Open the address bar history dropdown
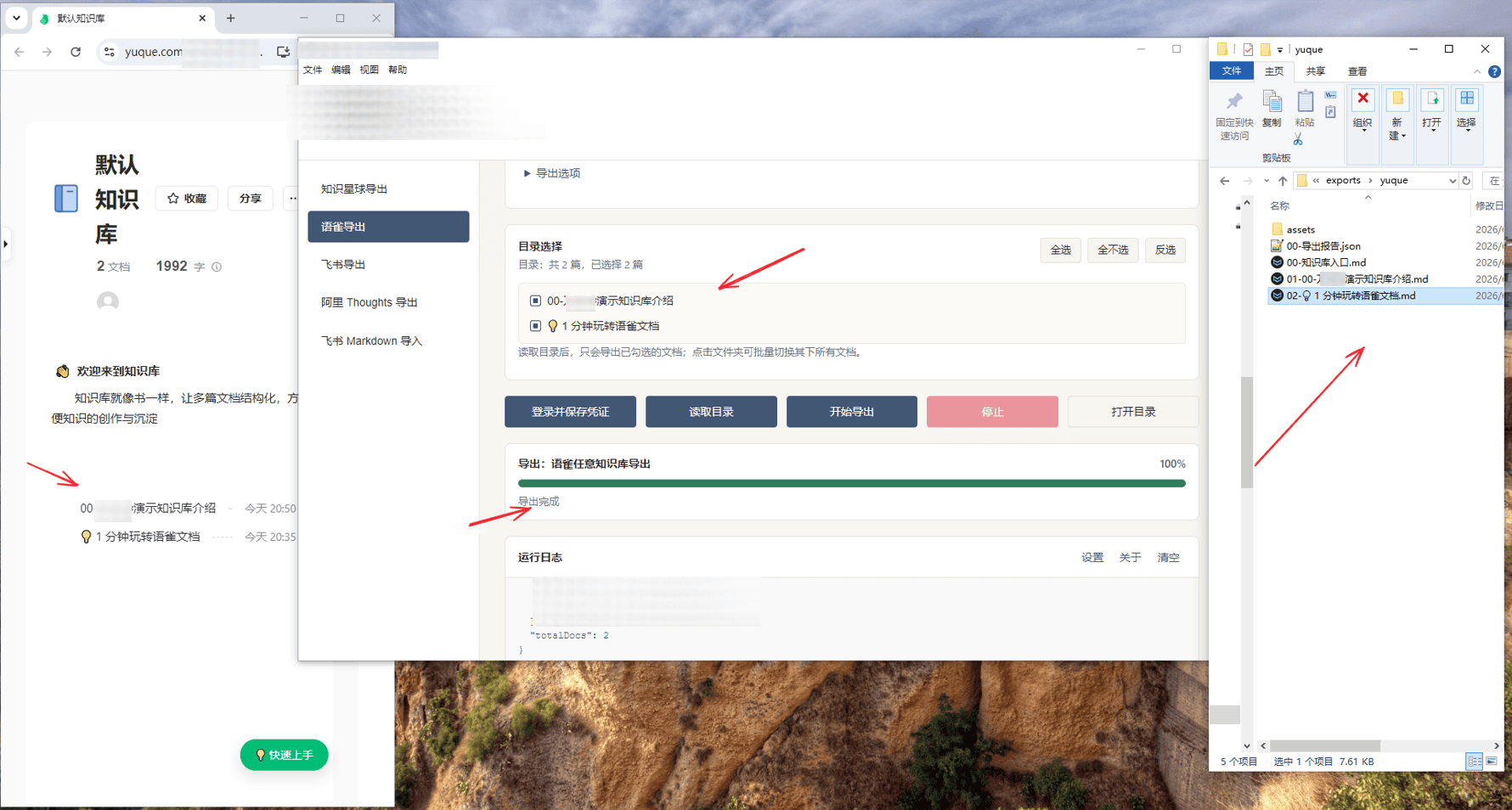The height and width of the screenshot is (810, 1512). tap(1453, 181)
